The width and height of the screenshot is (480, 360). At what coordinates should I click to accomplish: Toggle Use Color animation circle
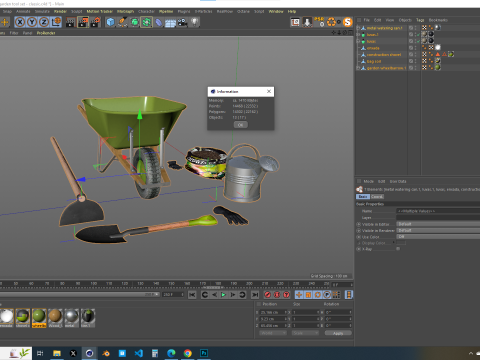[x=359, y=237]
